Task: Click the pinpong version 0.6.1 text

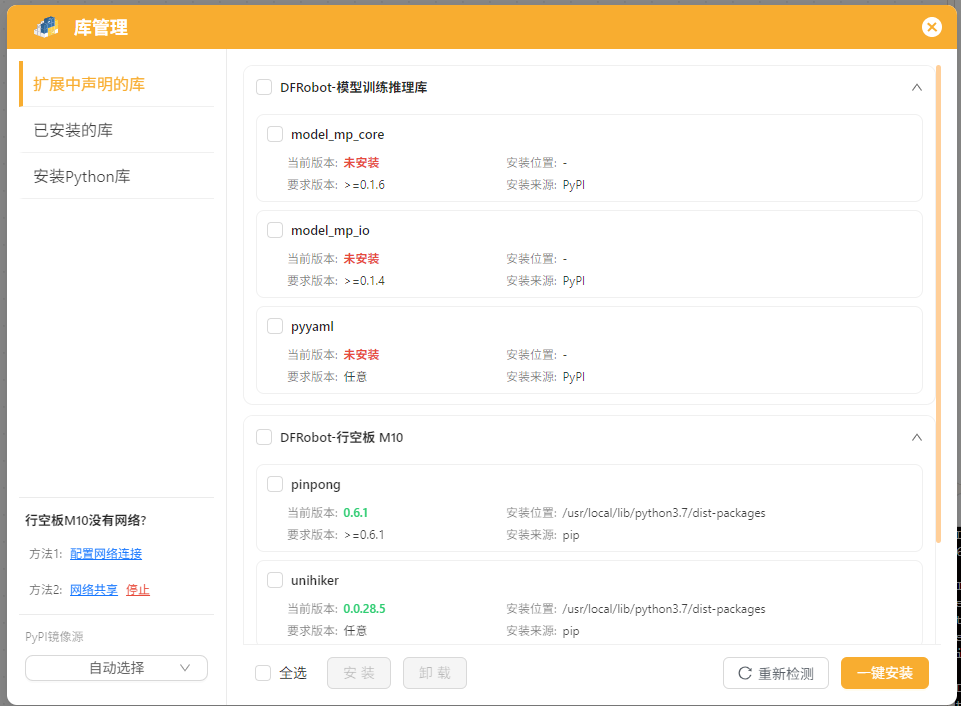Action: [x=355, y=512]
